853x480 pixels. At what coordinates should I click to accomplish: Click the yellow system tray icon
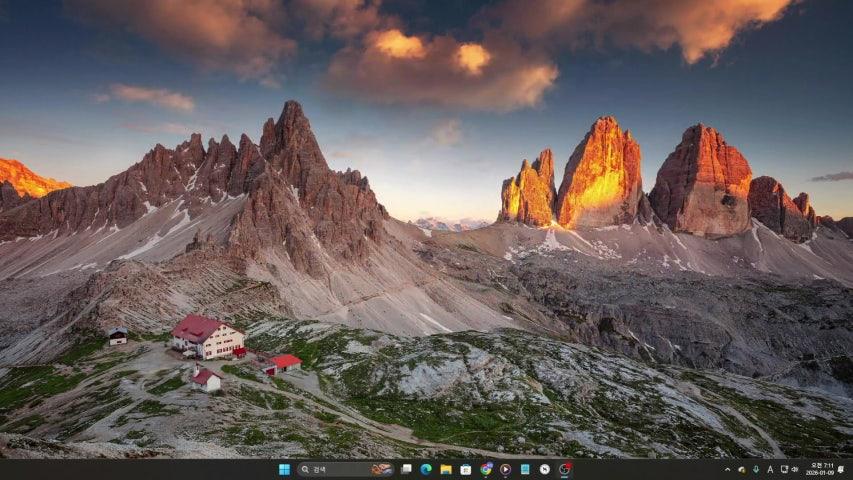tap(742, 469)
